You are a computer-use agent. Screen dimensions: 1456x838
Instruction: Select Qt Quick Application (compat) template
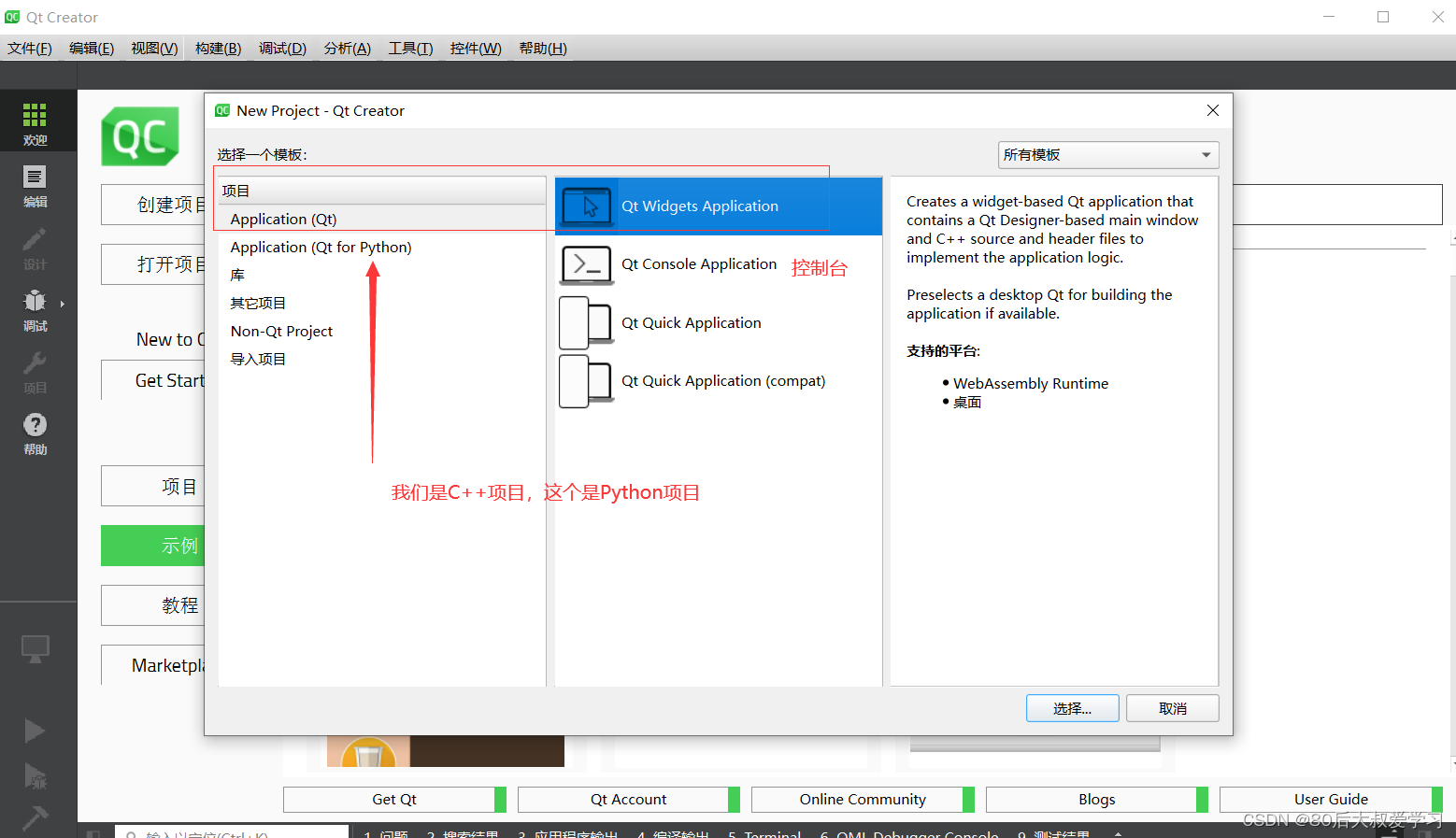pyautogui.click(x=719, y=381)
